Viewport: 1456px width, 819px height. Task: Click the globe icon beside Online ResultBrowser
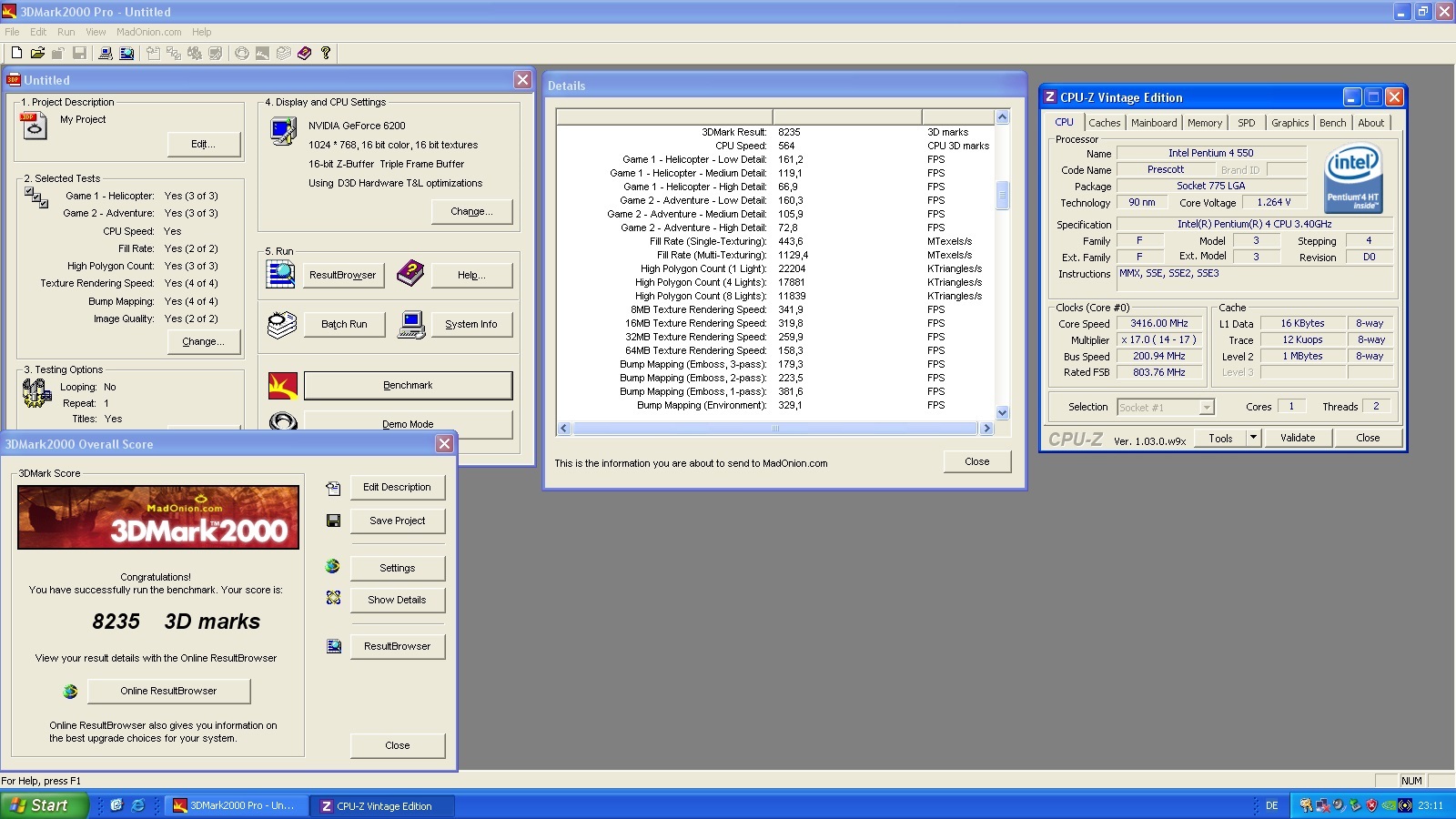[x=70, y=692]
